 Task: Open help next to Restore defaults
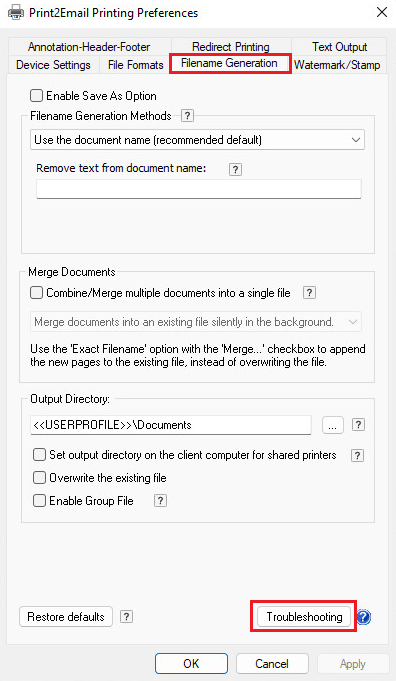coord(126,617)
